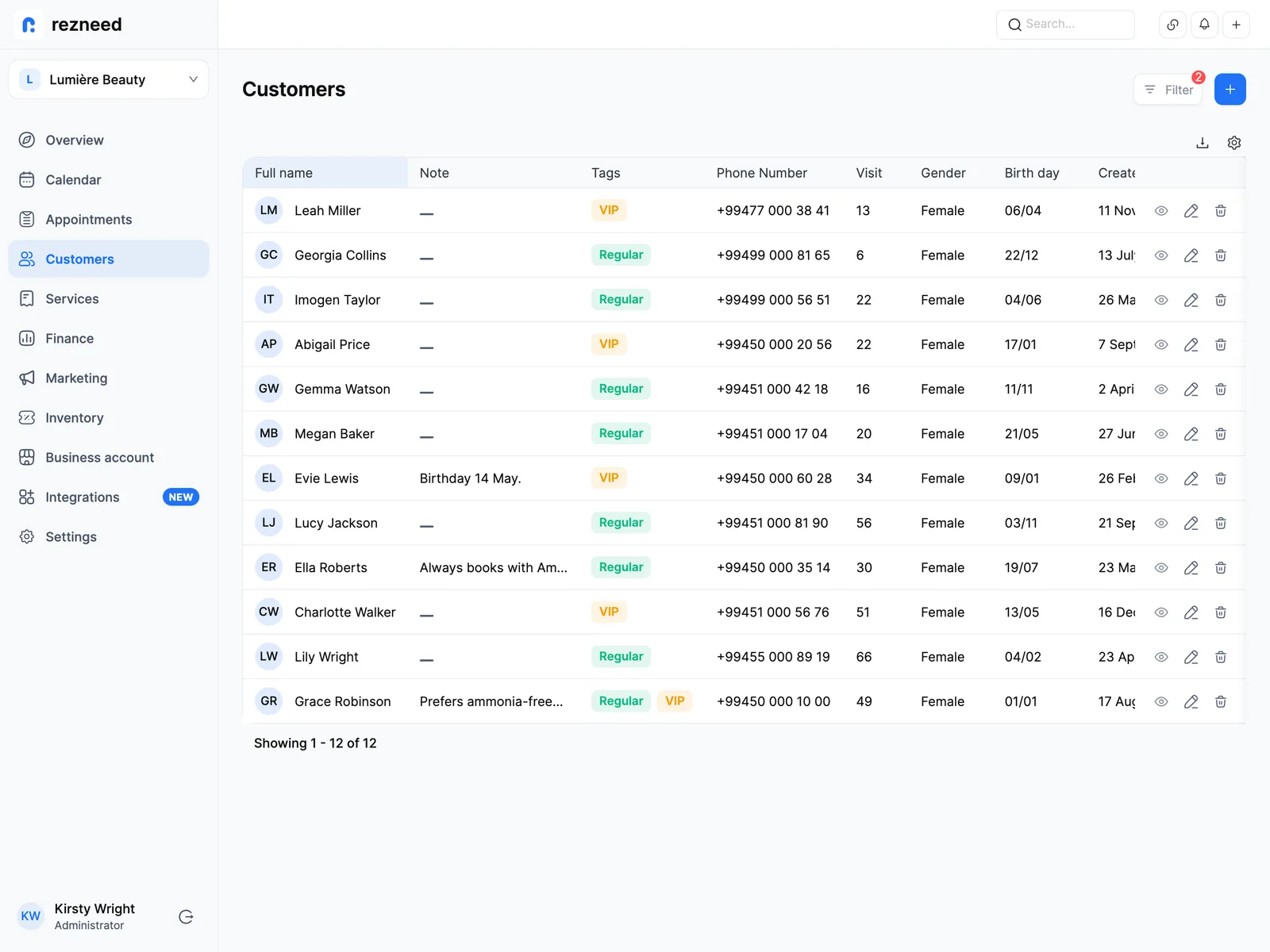1270x952 pixels.
Task: Open Business account page
Action: click(x=109, y=458)
